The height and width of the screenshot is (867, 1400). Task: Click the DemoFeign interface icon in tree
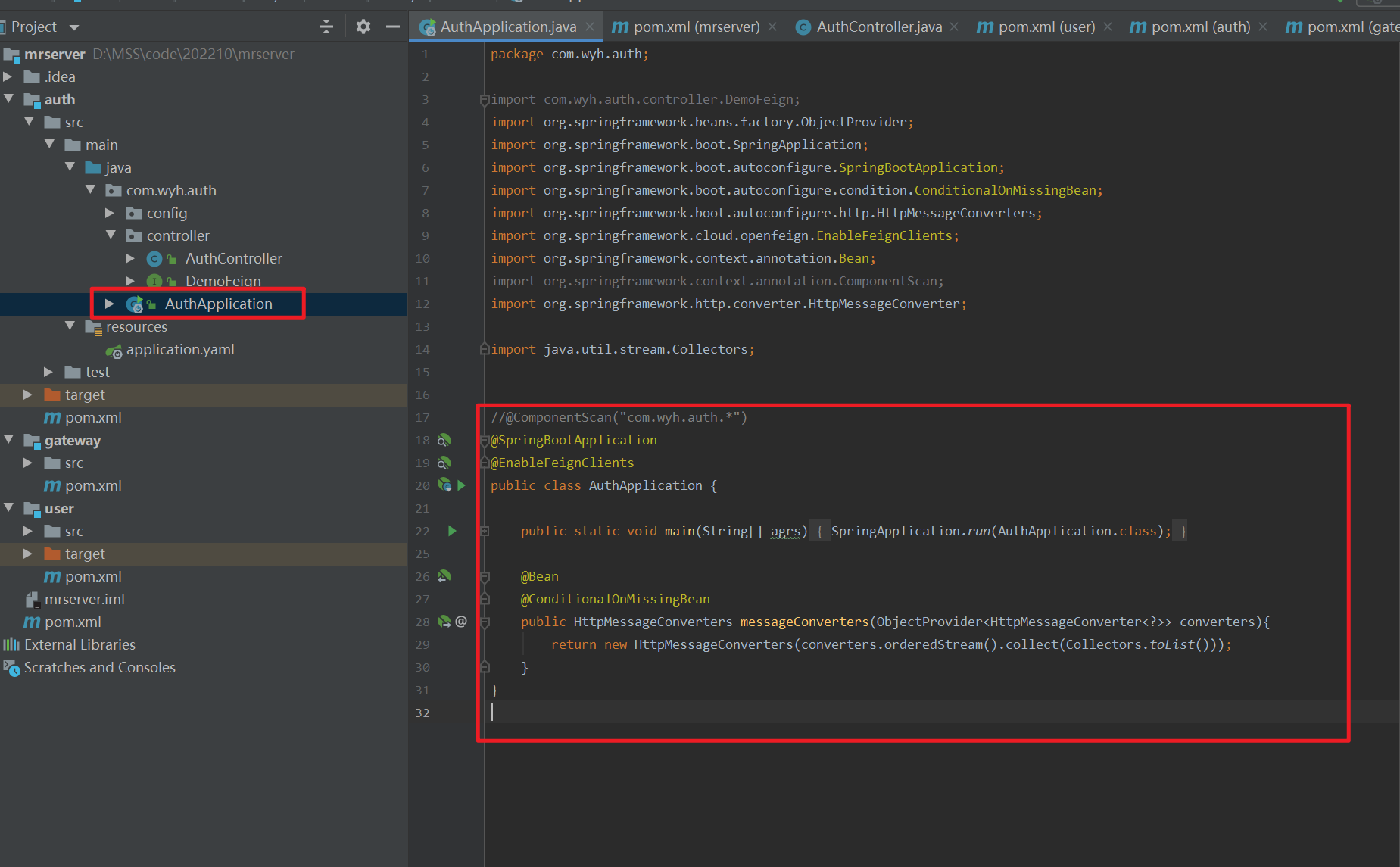tap(154, 282)
